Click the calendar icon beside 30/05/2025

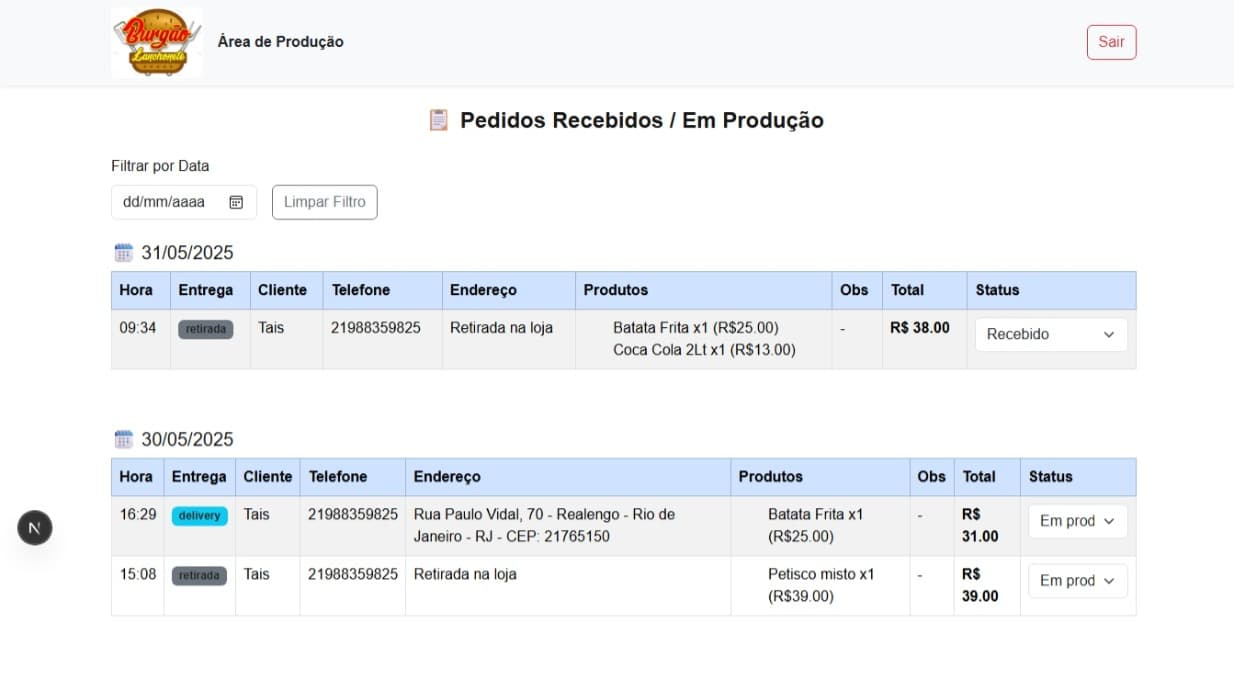pyautogui.click(x=122, y=438)
